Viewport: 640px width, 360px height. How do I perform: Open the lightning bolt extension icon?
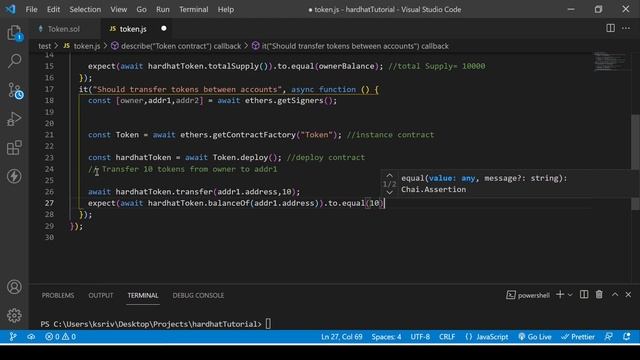click(x=14, y=176)
